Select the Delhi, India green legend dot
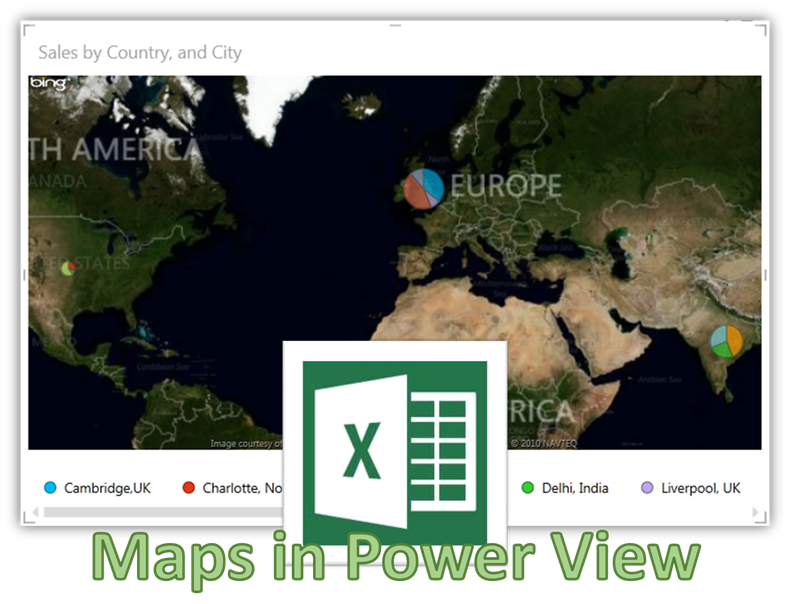 (528, 488)
